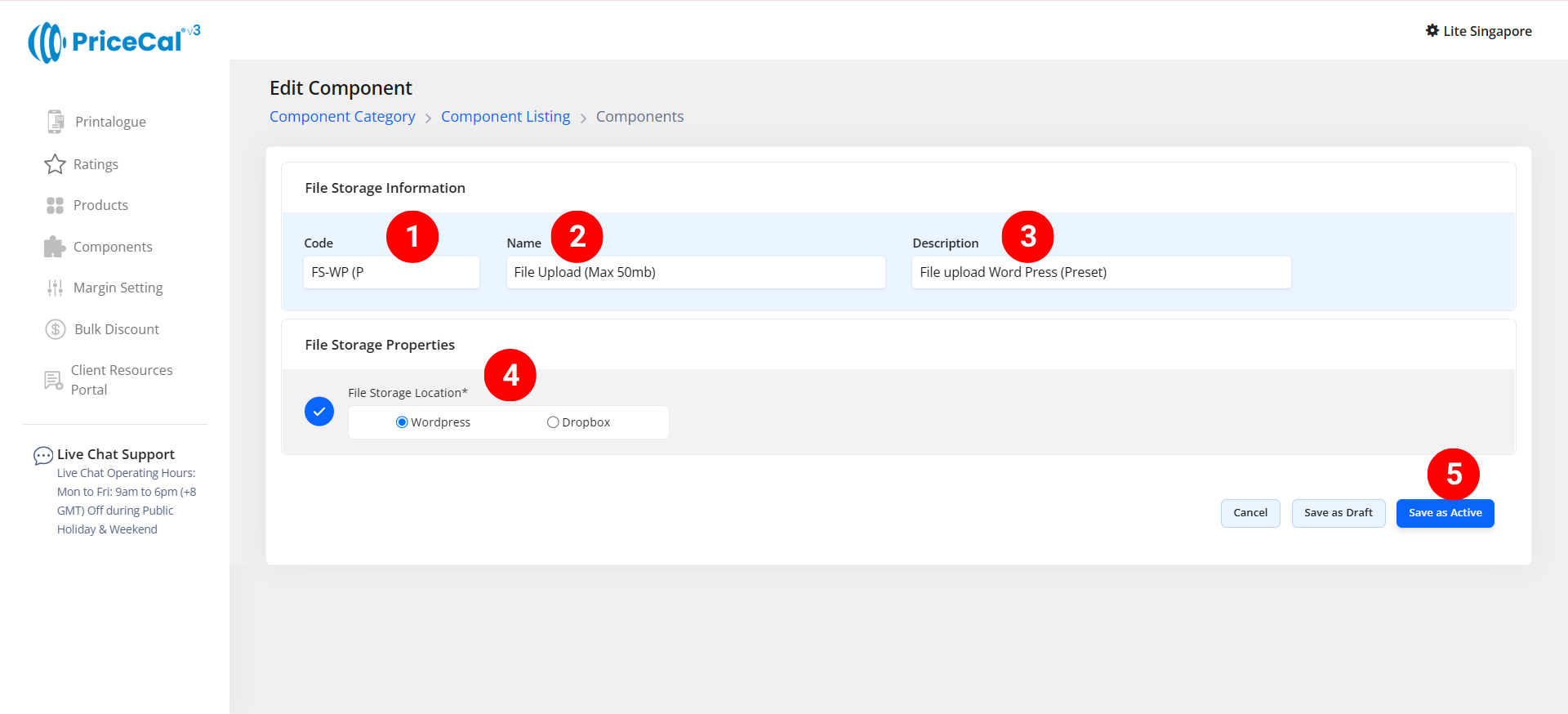Click the Save as Draft button
Image resolution: width=1568 pixels, height=714 pixels.
click(1338, 513)
